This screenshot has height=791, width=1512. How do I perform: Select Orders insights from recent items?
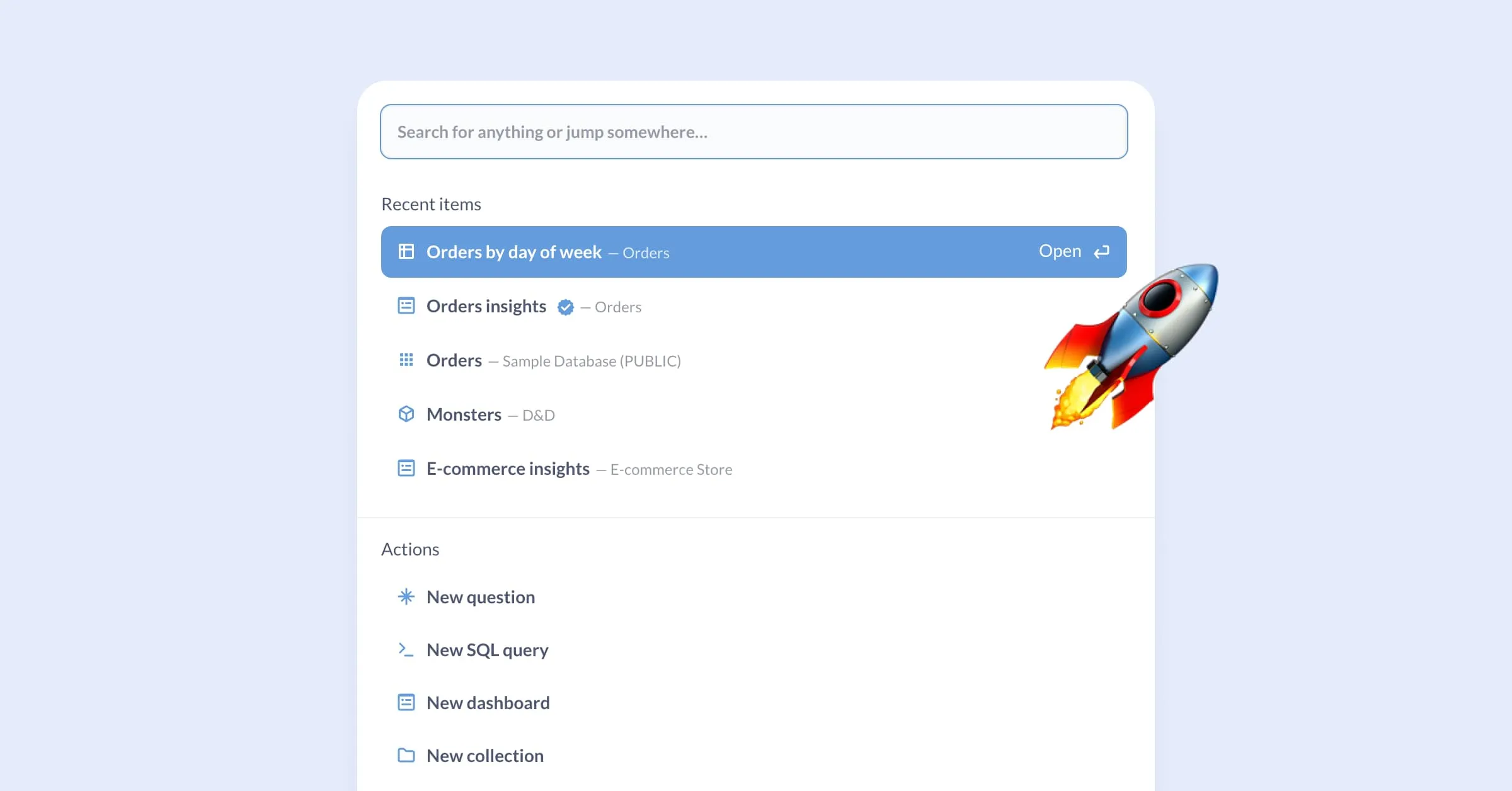(x=486, y=306)
